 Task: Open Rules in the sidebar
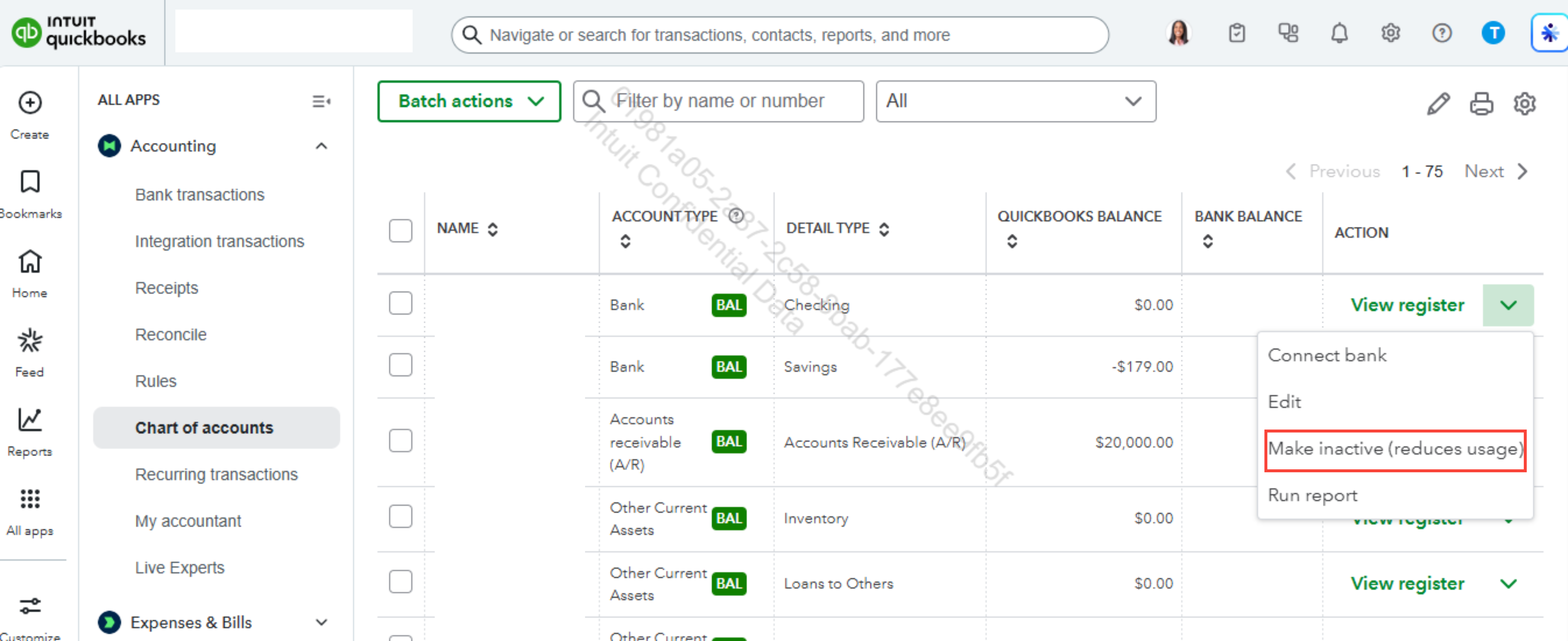(x=156, y=381)
